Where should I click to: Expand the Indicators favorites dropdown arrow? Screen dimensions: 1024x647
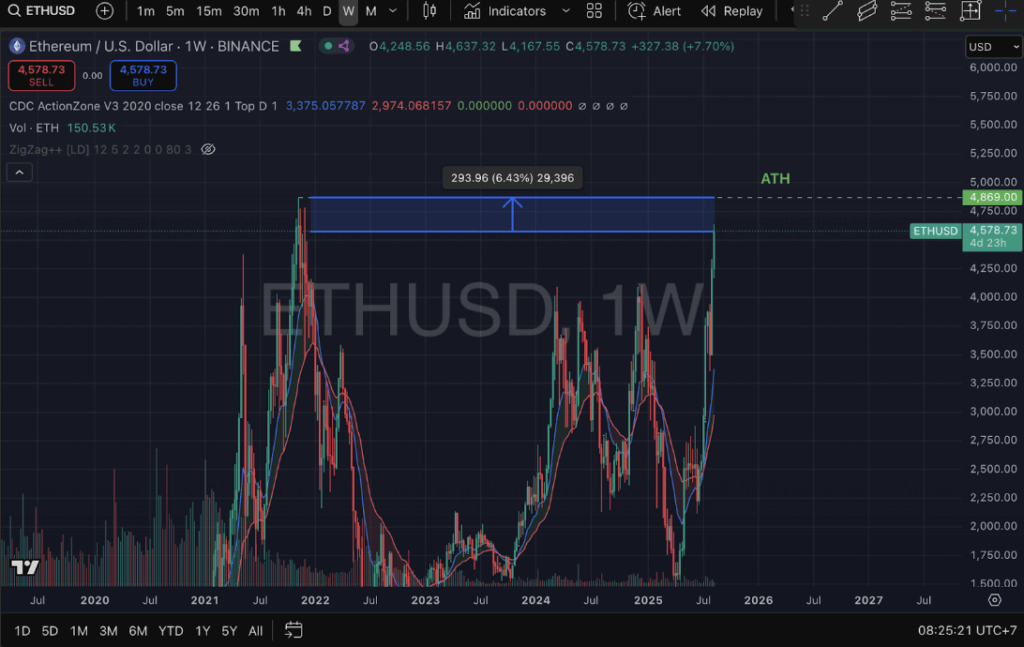click(x=566, y=11)
